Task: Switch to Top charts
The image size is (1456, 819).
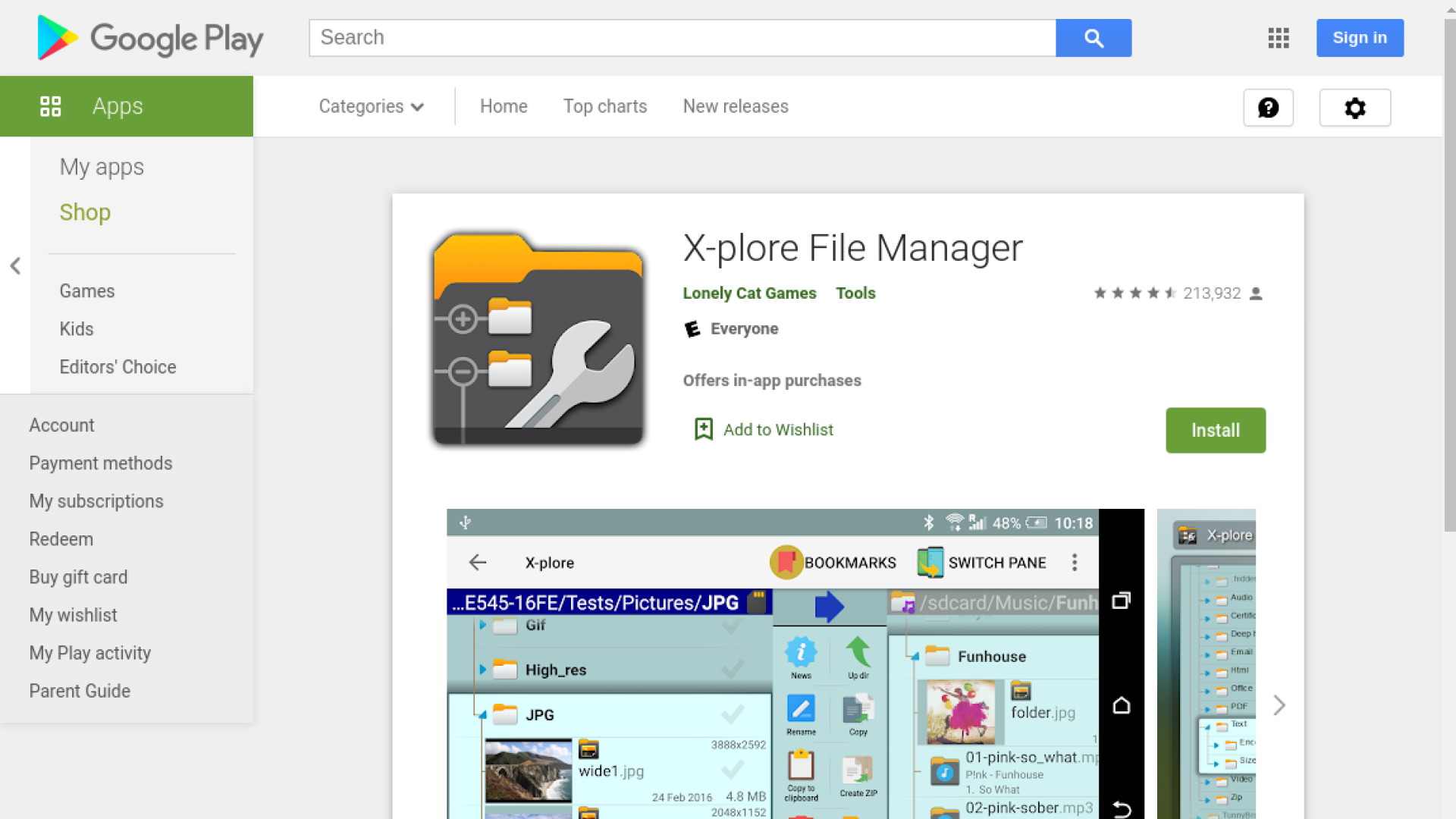Action: point(604,106)
